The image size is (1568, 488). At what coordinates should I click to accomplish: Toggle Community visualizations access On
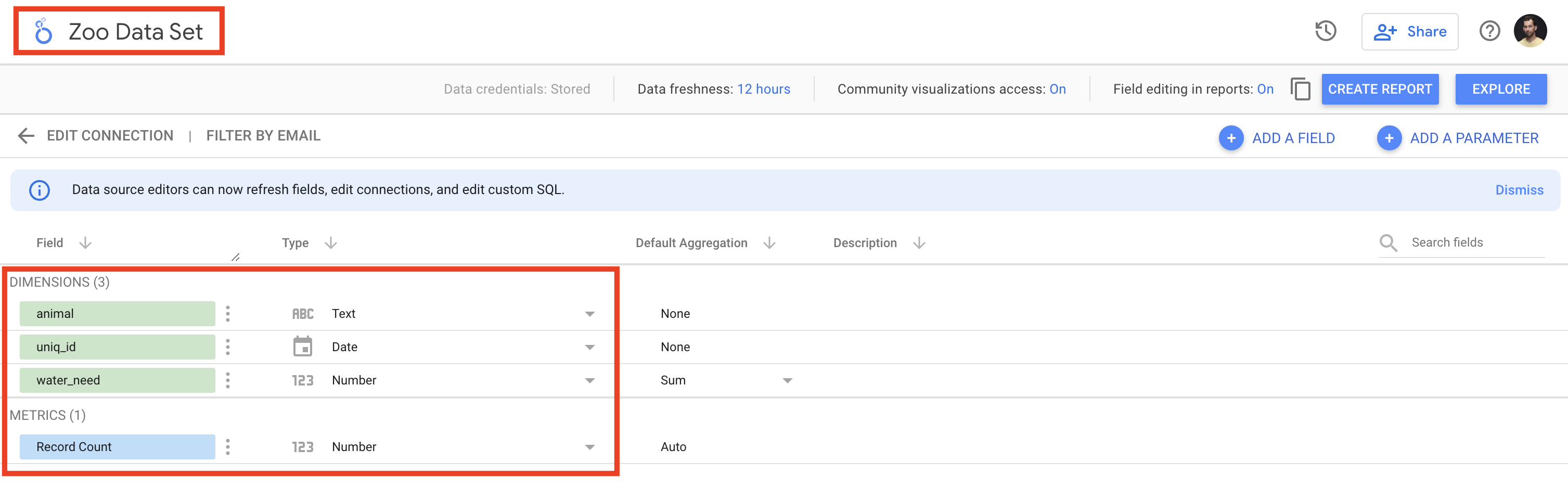(1057, 89)
